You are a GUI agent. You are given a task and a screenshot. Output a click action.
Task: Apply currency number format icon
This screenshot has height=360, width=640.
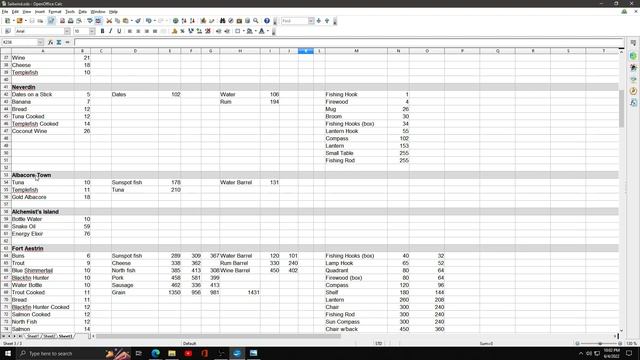174,31
